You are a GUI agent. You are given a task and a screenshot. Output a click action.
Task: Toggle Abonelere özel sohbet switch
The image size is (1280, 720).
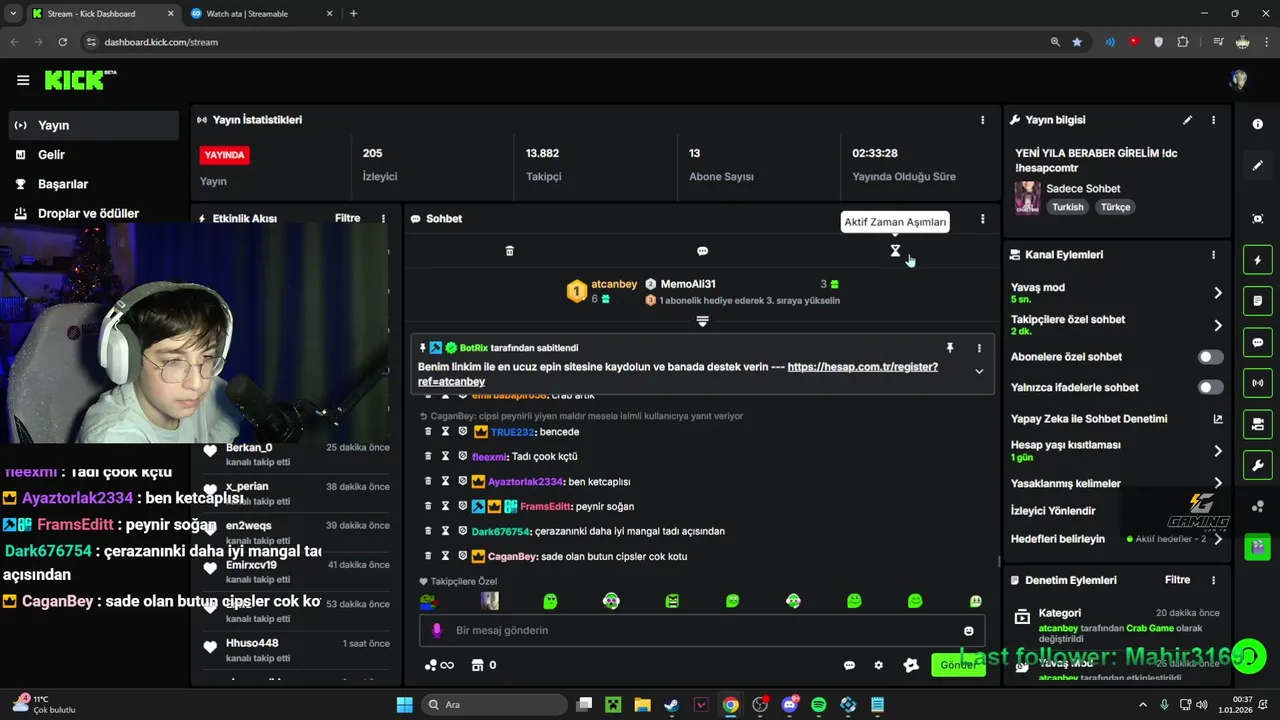pos(1210,357)
